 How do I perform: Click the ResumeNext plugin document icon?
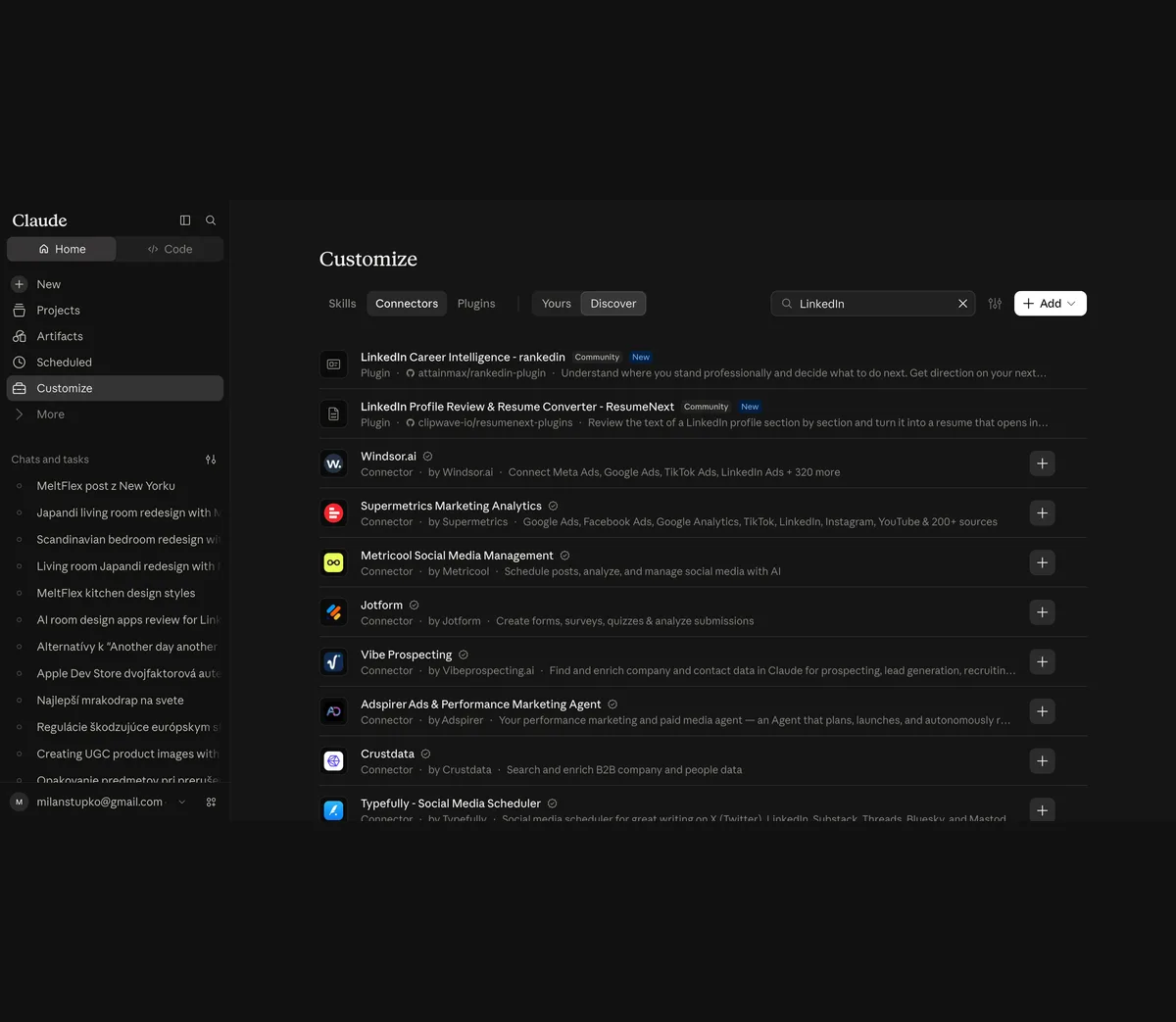click(333, 414)
